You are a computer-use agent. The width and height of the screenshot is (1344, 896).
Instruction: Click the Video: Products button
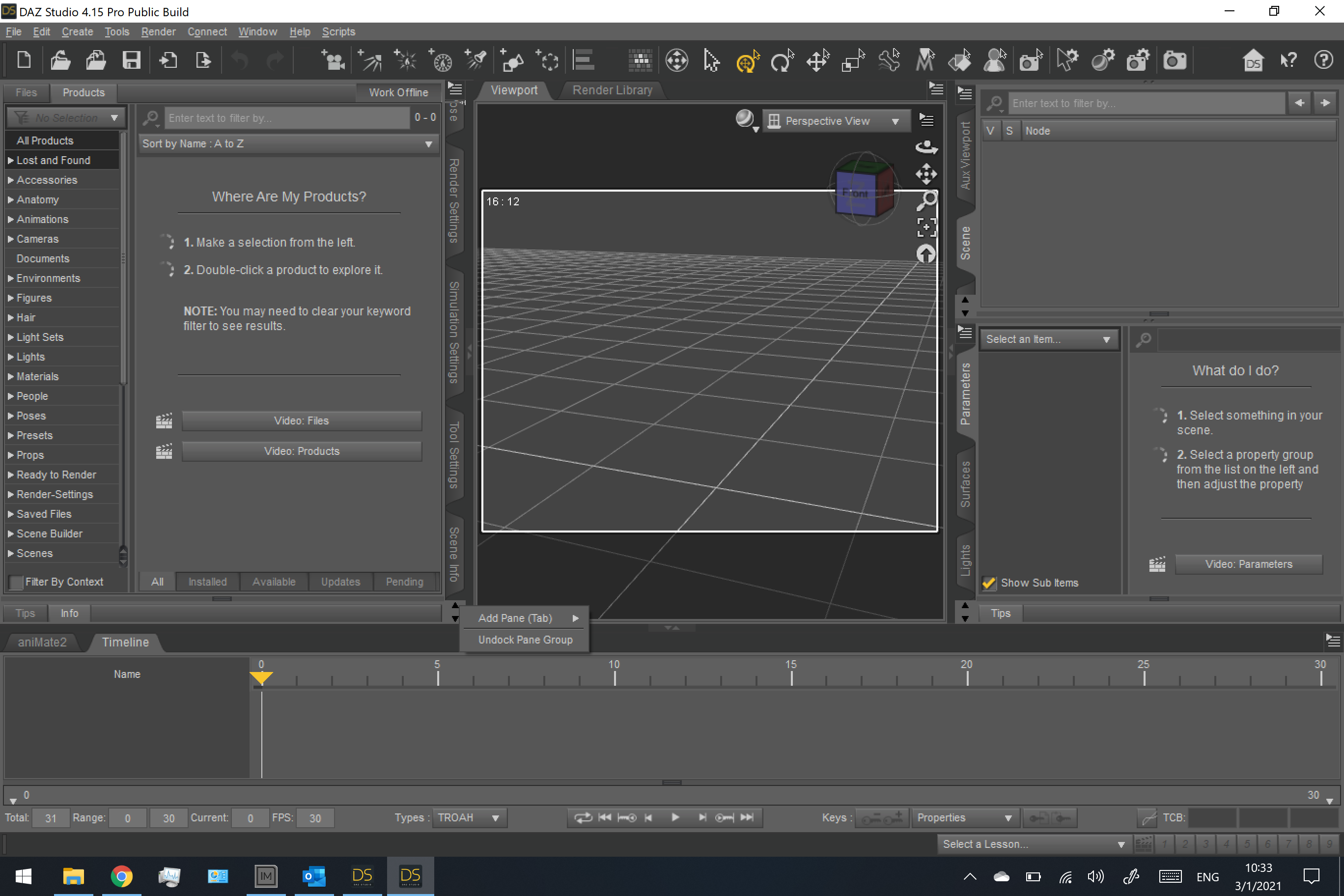(x=301, y=451)
